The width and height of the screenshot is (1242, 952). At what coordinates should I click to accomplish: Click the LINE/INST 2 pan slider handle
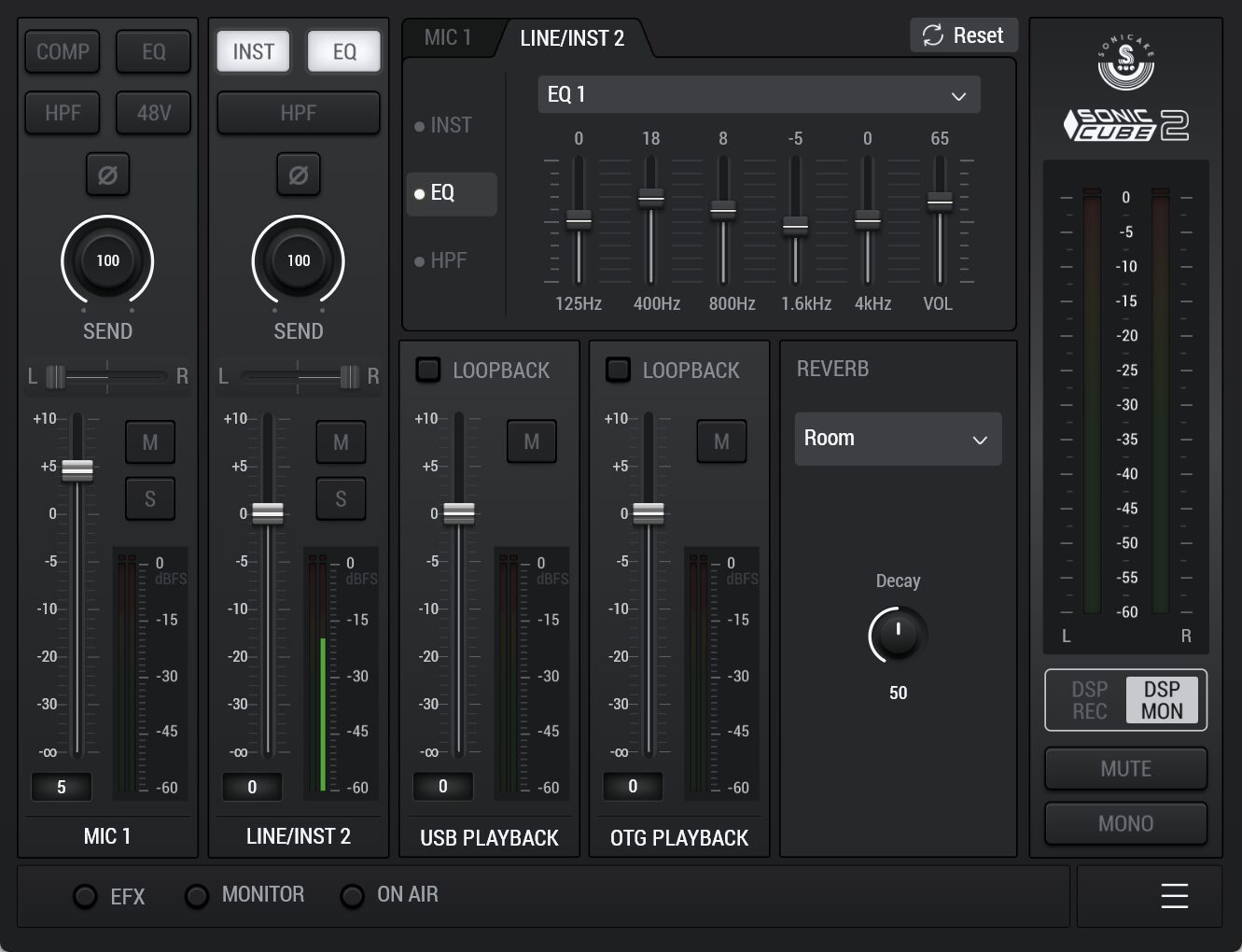click(x=350, y=377)
